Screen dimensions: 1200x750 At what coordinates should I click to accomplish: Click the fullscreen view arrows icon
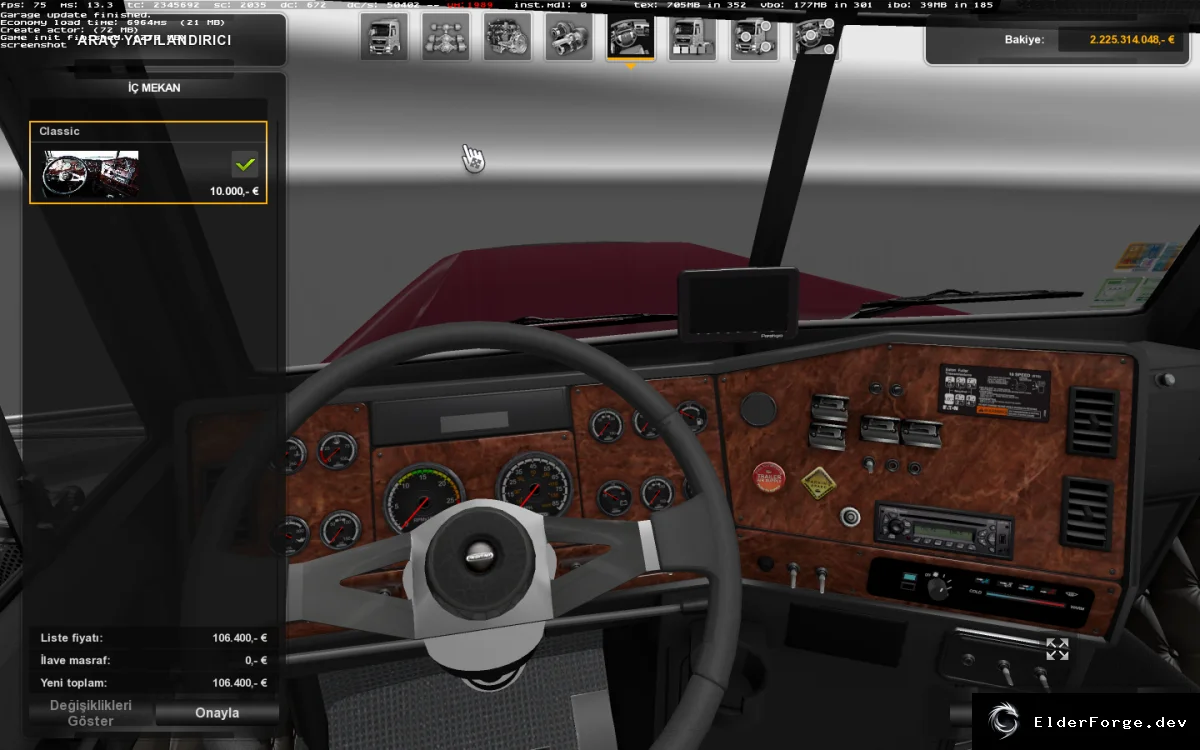1057,649
